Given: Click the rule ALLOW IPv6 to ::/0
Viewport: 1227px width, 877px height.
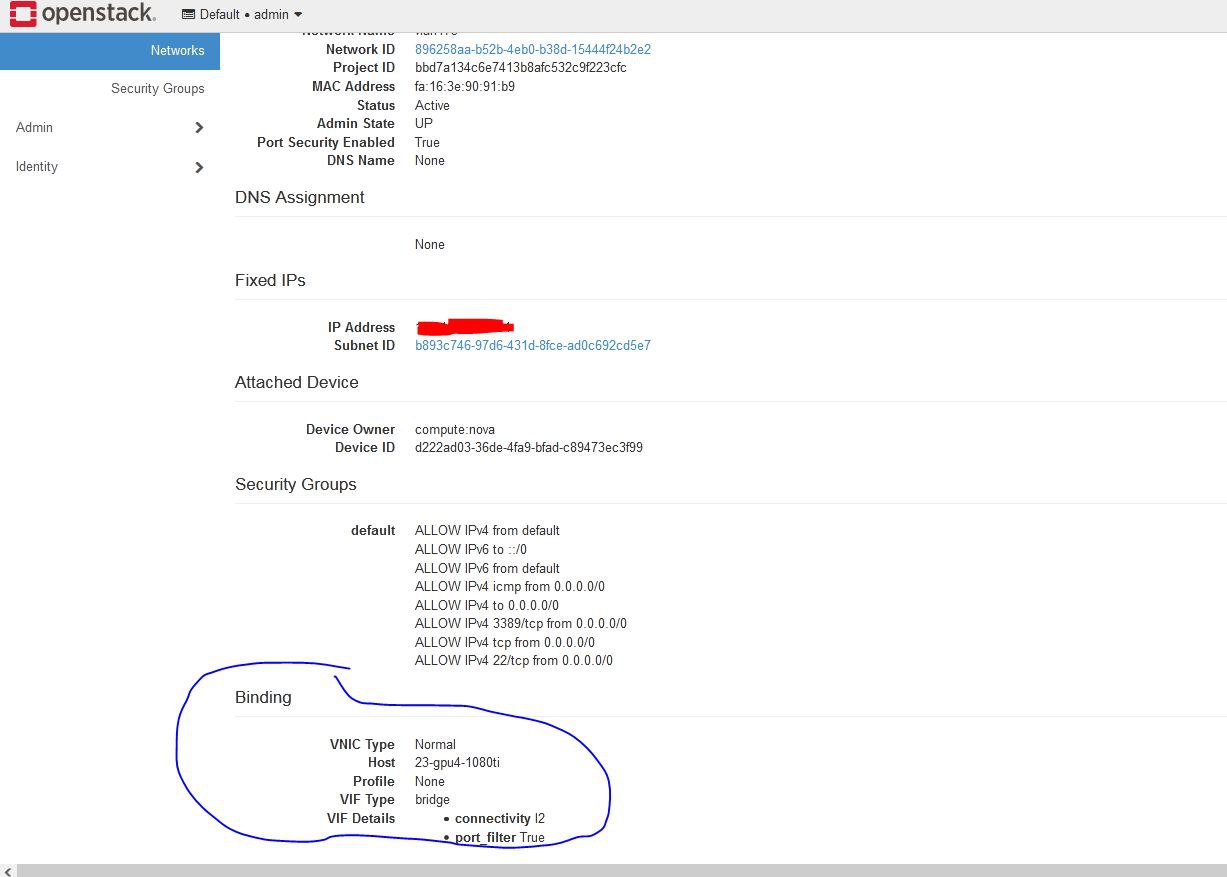Looking at the screenshot, I should (x=471, y=549).
